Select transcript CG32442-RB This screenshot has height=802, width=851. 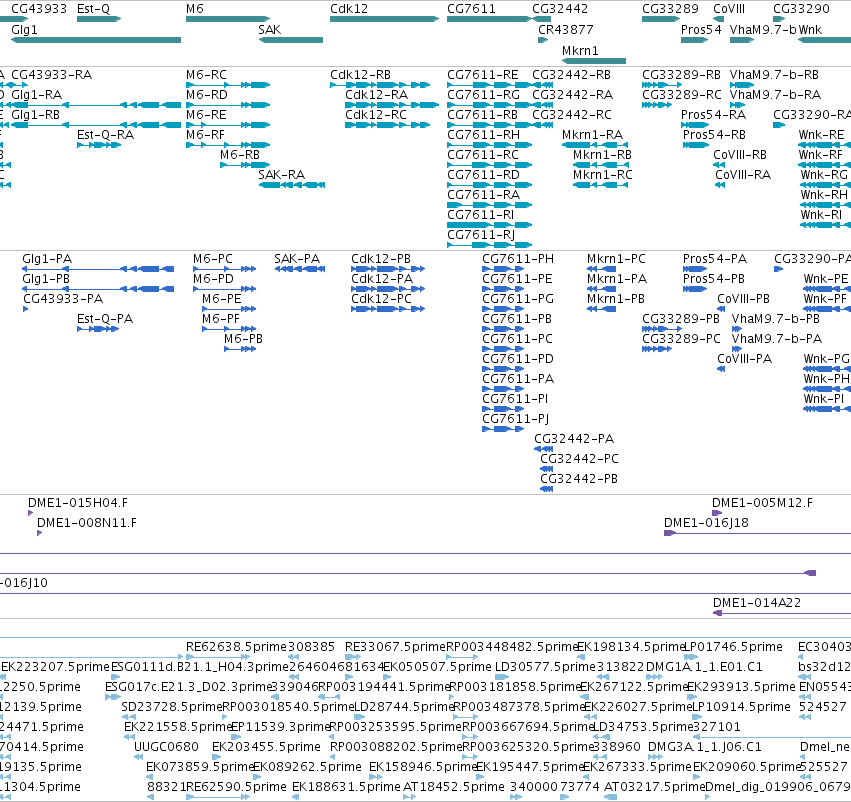click(x=543, y=85)
